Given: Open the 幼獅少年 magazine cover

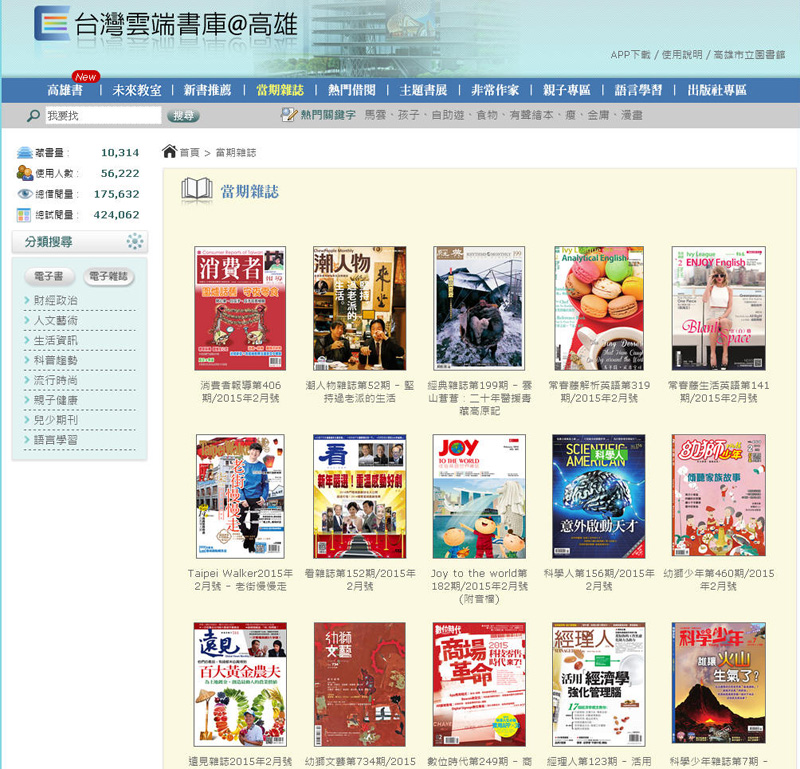Looking at the screenshot, I should click(718, 495).
